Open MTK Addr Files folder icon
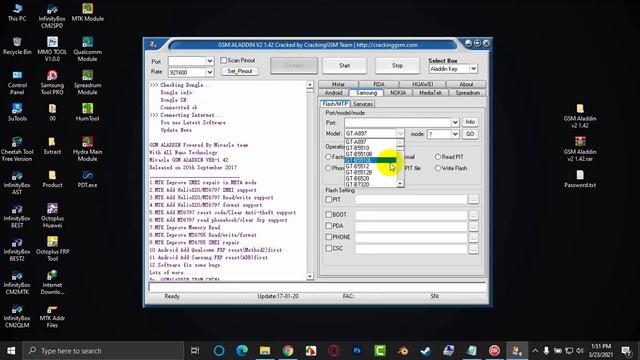The height and width of the screenshot is (360, 640). (x=52, y=316)
